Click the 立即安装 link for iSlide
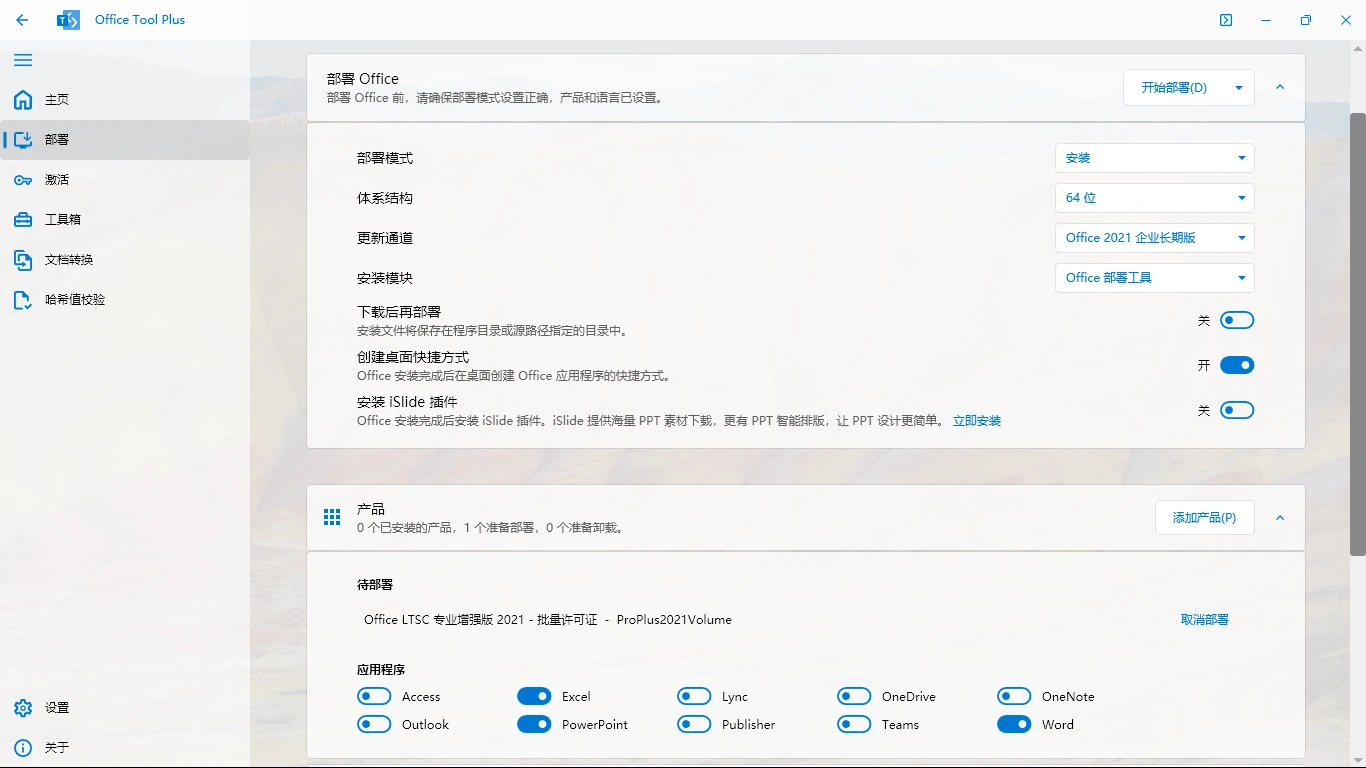This screenshot has width=1366, height=768. click(x=977, y=421)
